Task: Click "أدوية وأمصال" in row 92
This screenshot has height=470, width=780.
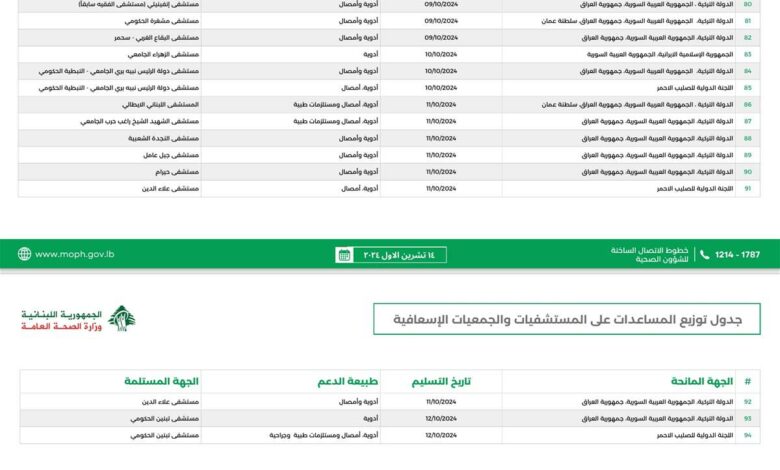Action: [x=359, y=402]
